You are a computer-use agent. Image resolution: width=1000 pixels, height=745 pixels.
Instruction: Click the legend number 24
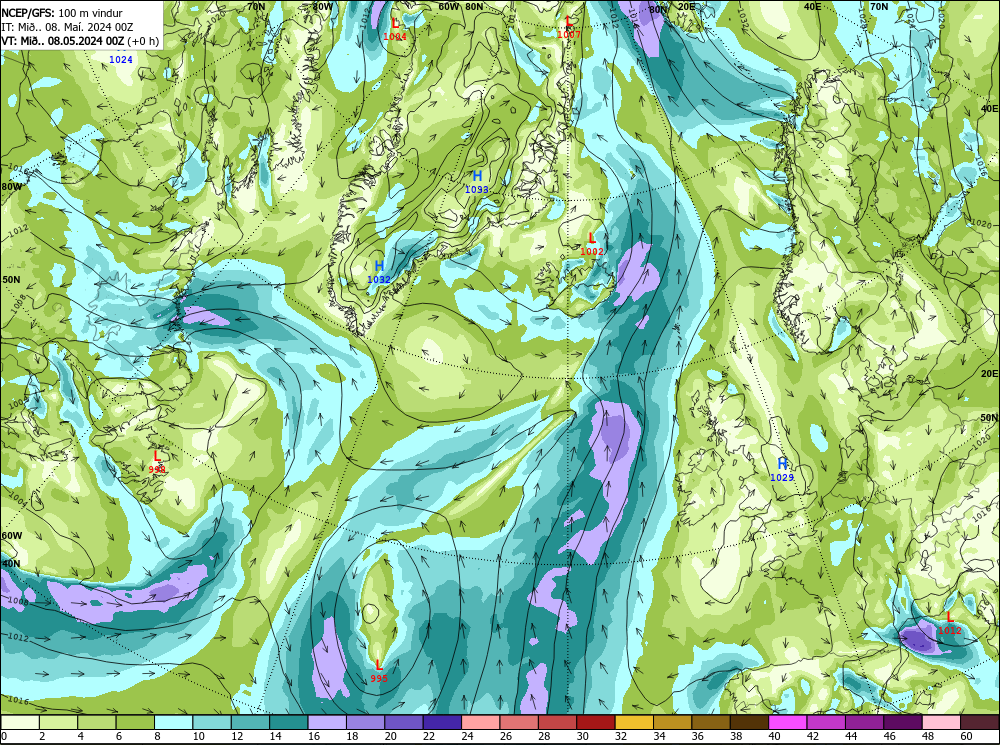pyautogui.click(x=467, y=736)
